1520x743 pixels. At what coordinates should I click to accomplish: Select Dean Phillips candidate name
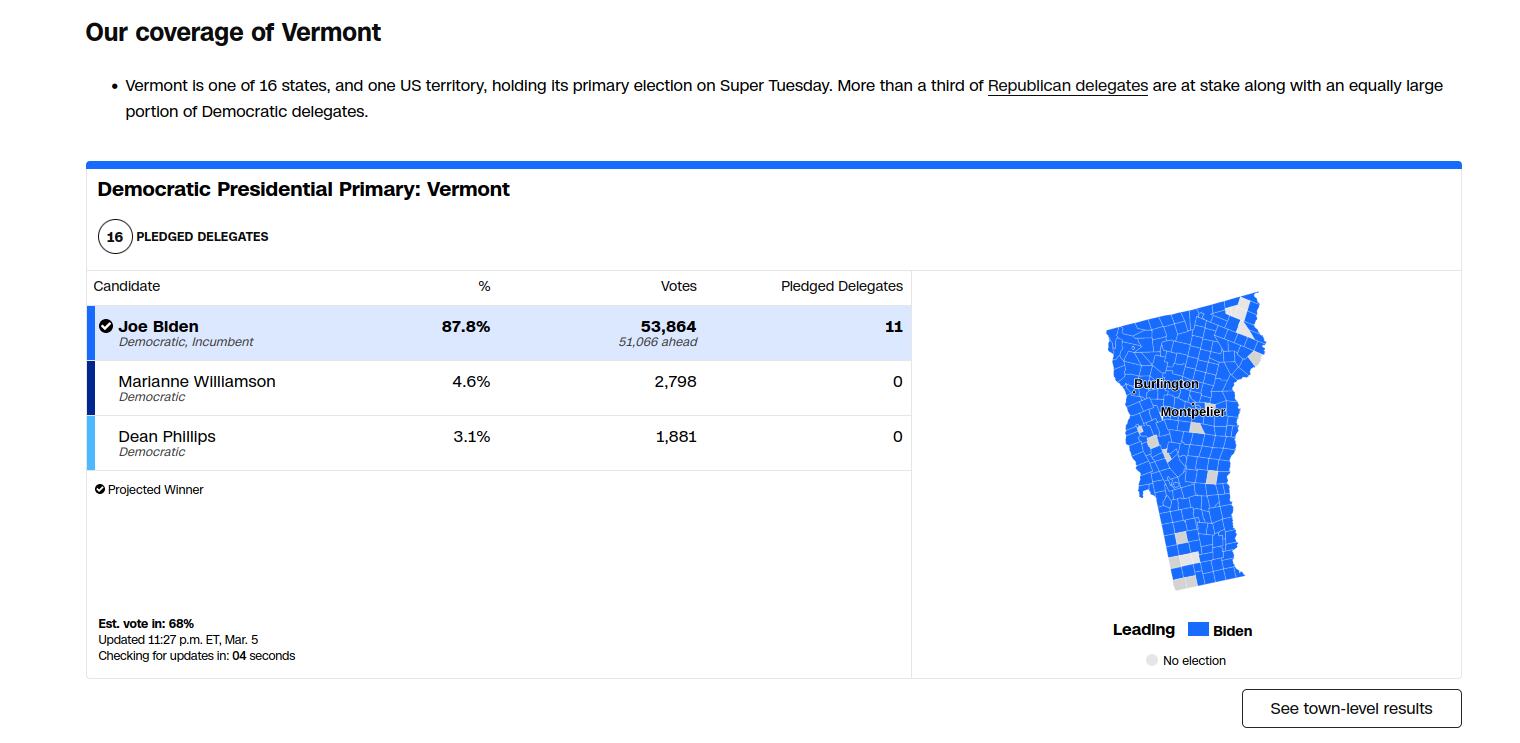[x=167, y=436]
